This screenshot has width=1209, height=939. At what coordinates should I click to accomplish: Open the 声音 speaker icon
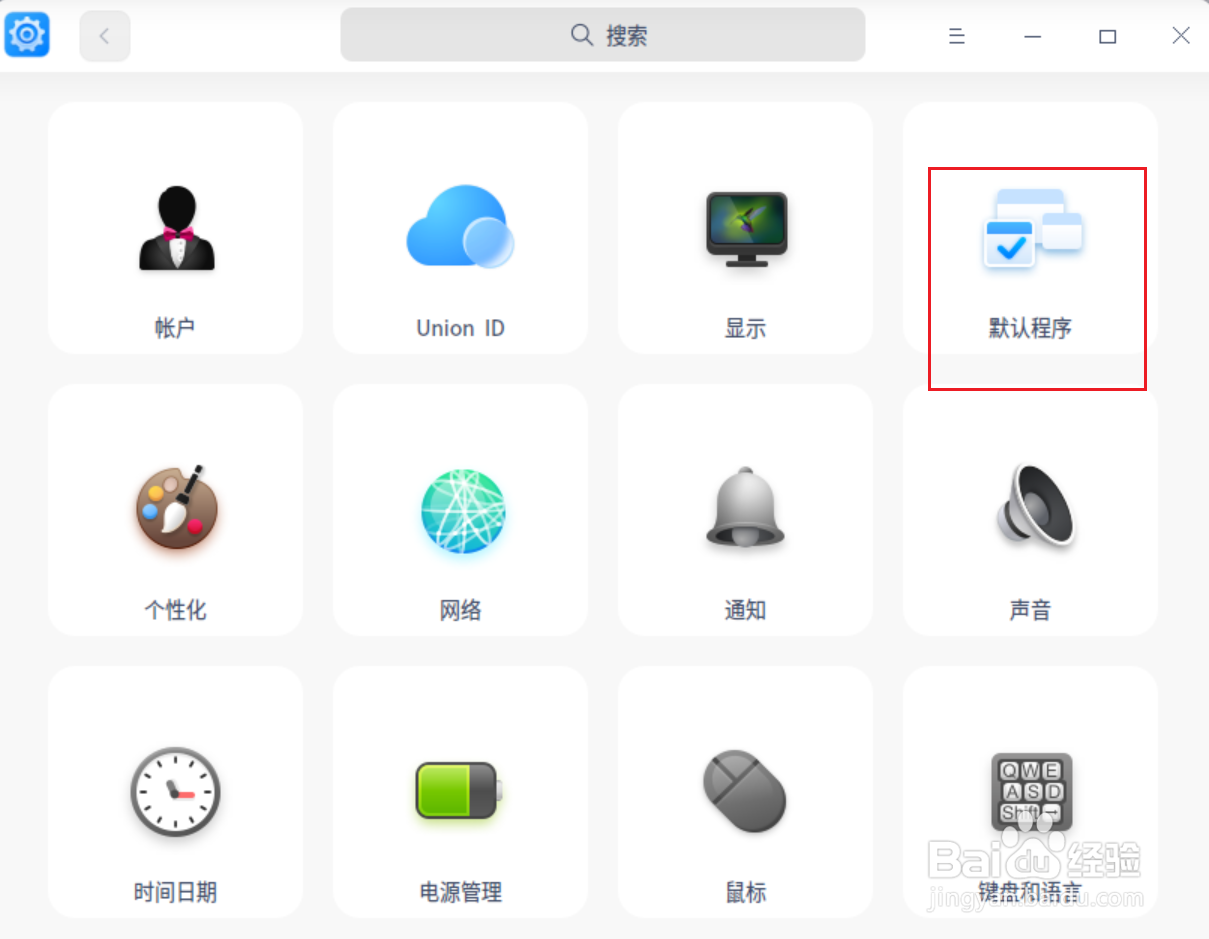point(1034,505)
